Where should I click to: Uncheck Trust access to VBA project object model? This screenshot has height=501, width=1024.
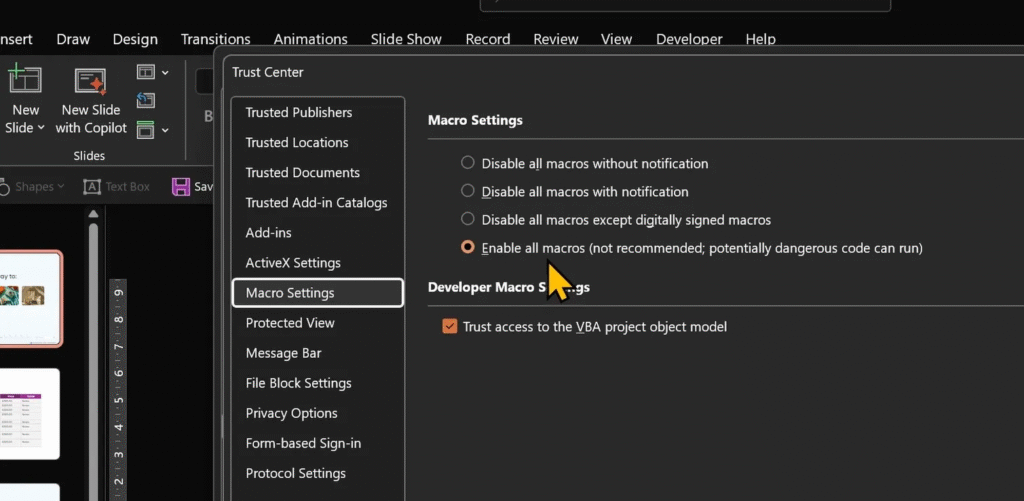coord(449,326)
